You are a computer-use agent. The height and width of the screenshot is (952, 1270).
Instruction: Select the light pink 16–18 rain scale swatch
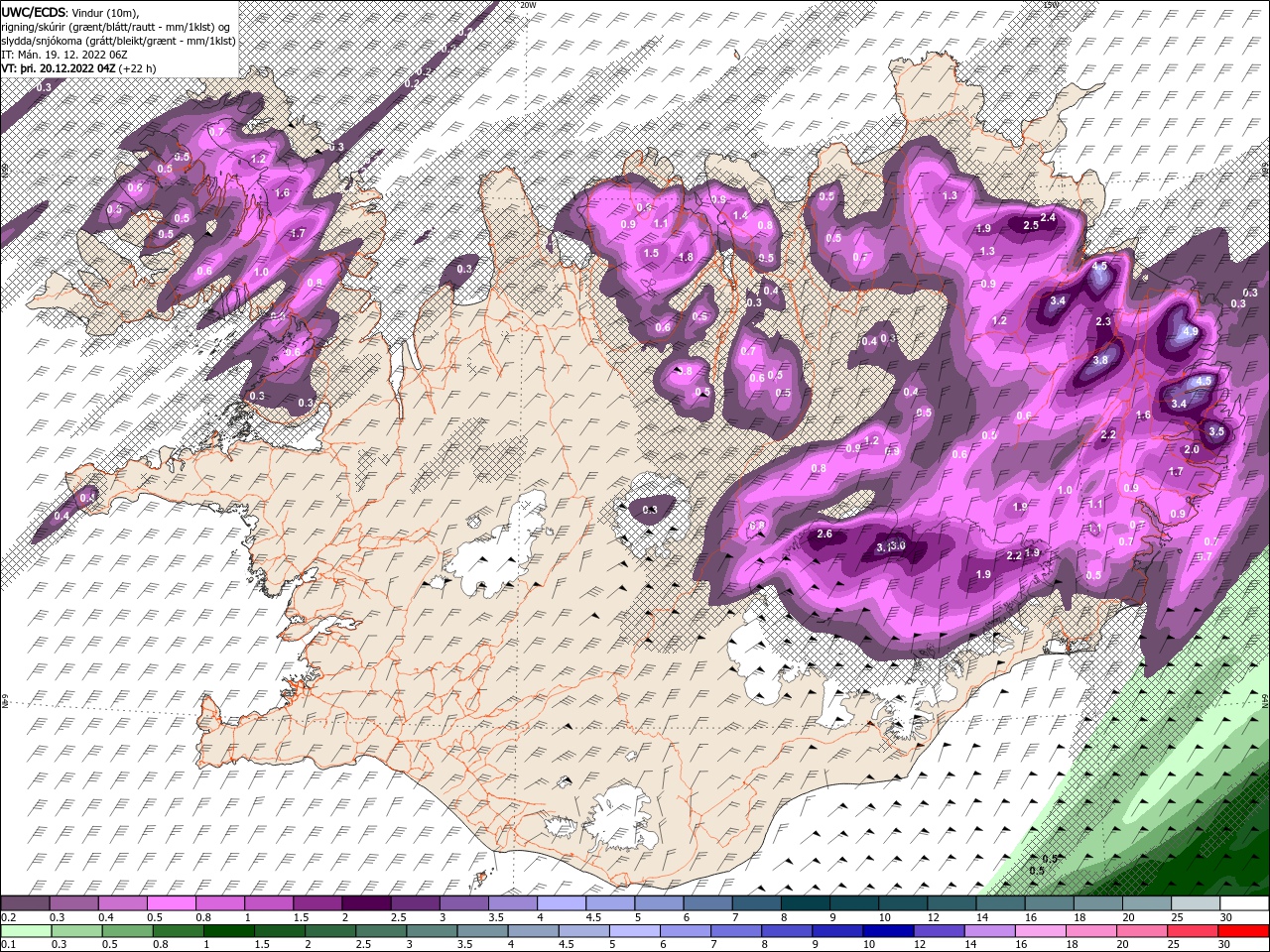[1040, 931]
